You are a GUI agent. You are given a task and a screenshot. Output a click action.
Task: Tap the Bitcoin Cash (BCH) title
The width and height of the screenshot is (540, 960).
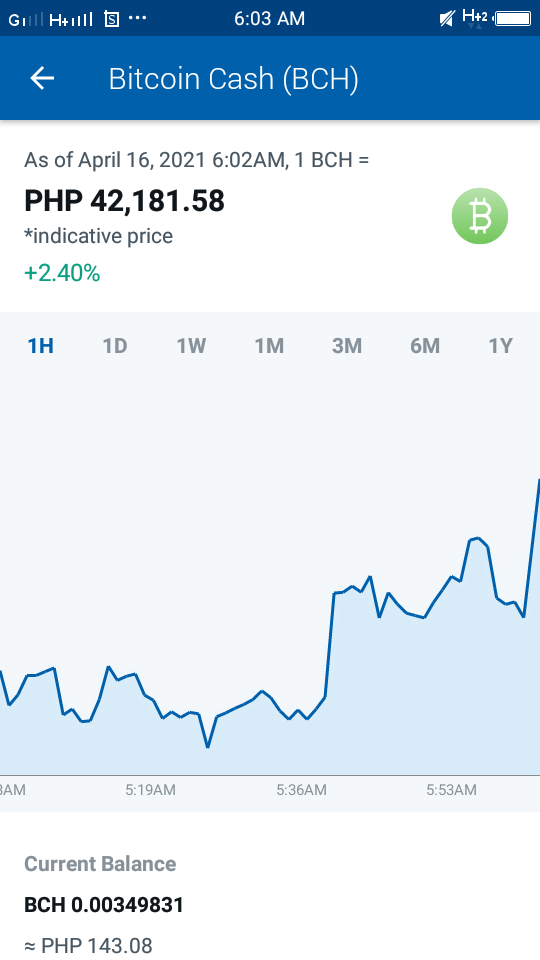point(233,79)
